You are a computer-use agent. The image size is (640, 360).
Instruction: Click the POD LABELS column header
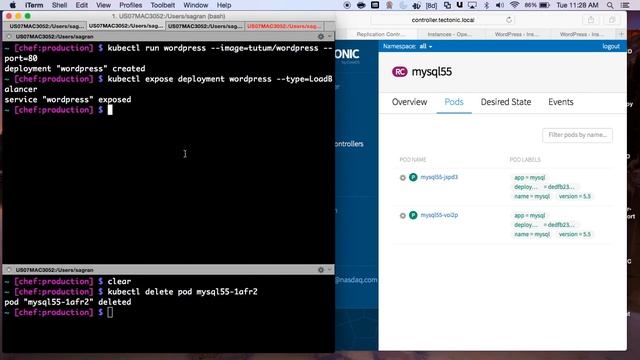coord(525,160)
